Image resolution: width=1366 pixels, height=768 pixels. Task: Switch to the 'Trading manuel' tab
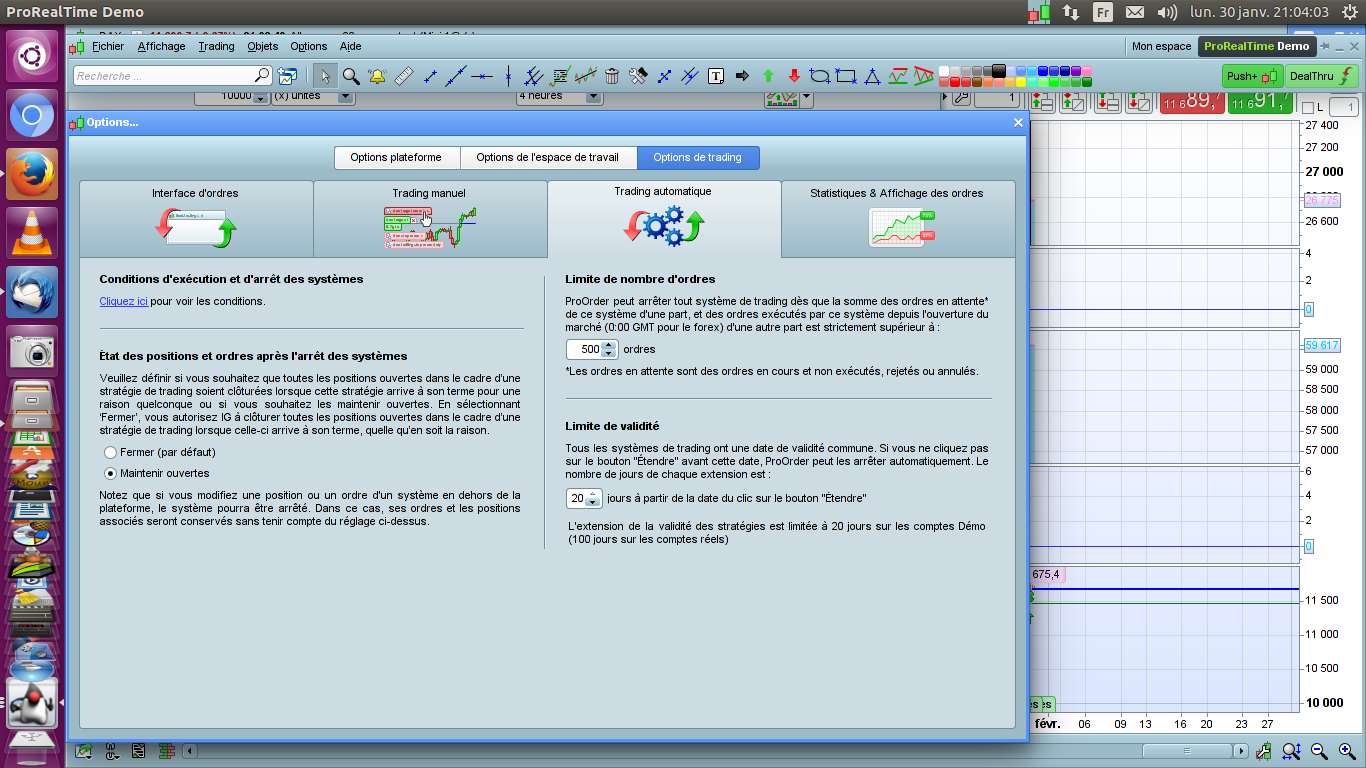click(x=430, y=219)
